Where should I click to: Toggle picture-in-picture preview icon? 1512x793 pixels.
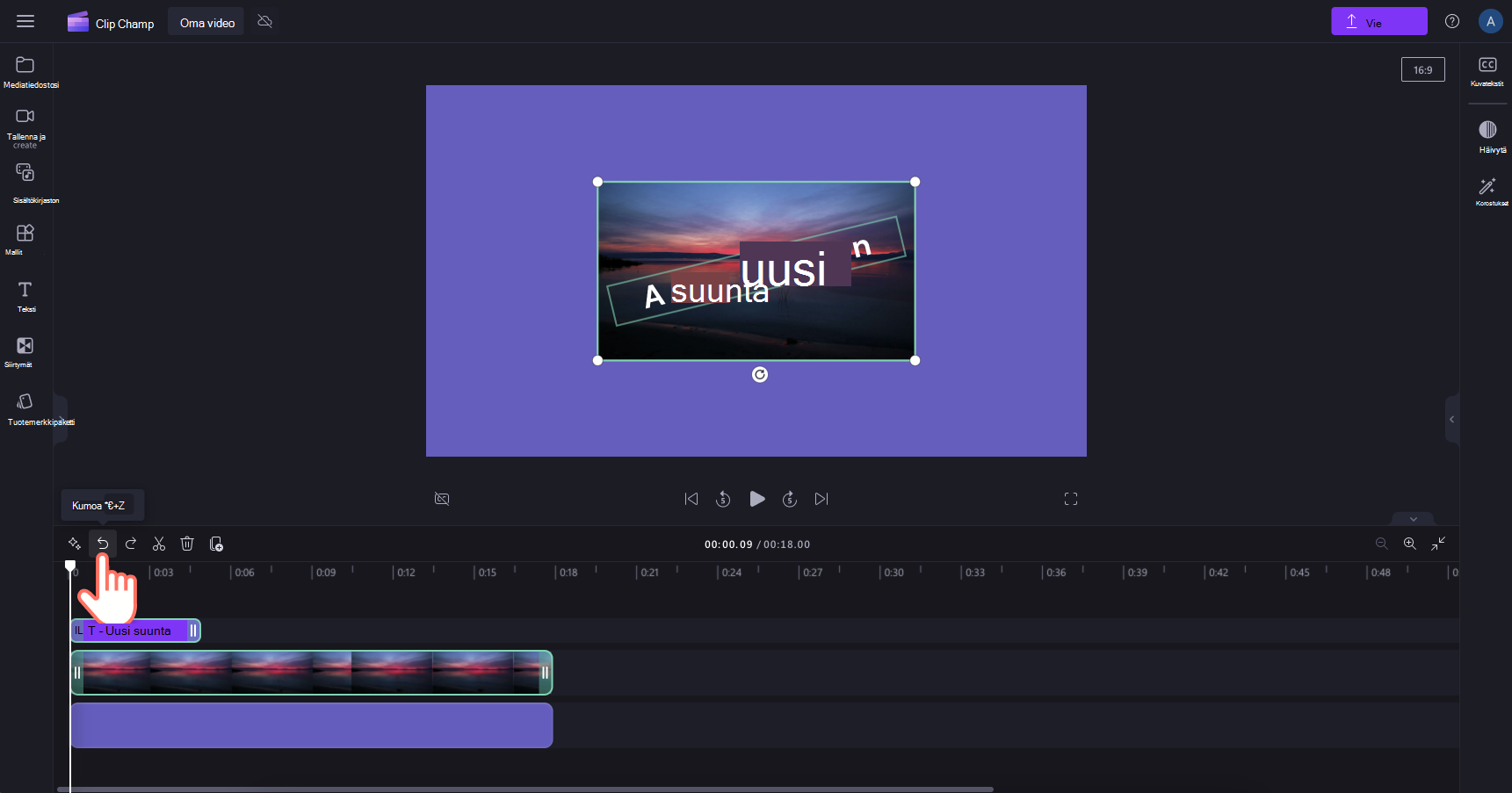(x=442, y=499)
